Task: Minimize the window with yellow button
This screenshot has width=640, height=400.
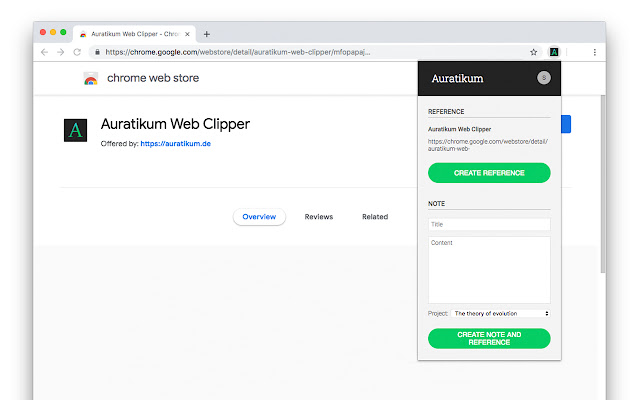Action: click(53, 32)
